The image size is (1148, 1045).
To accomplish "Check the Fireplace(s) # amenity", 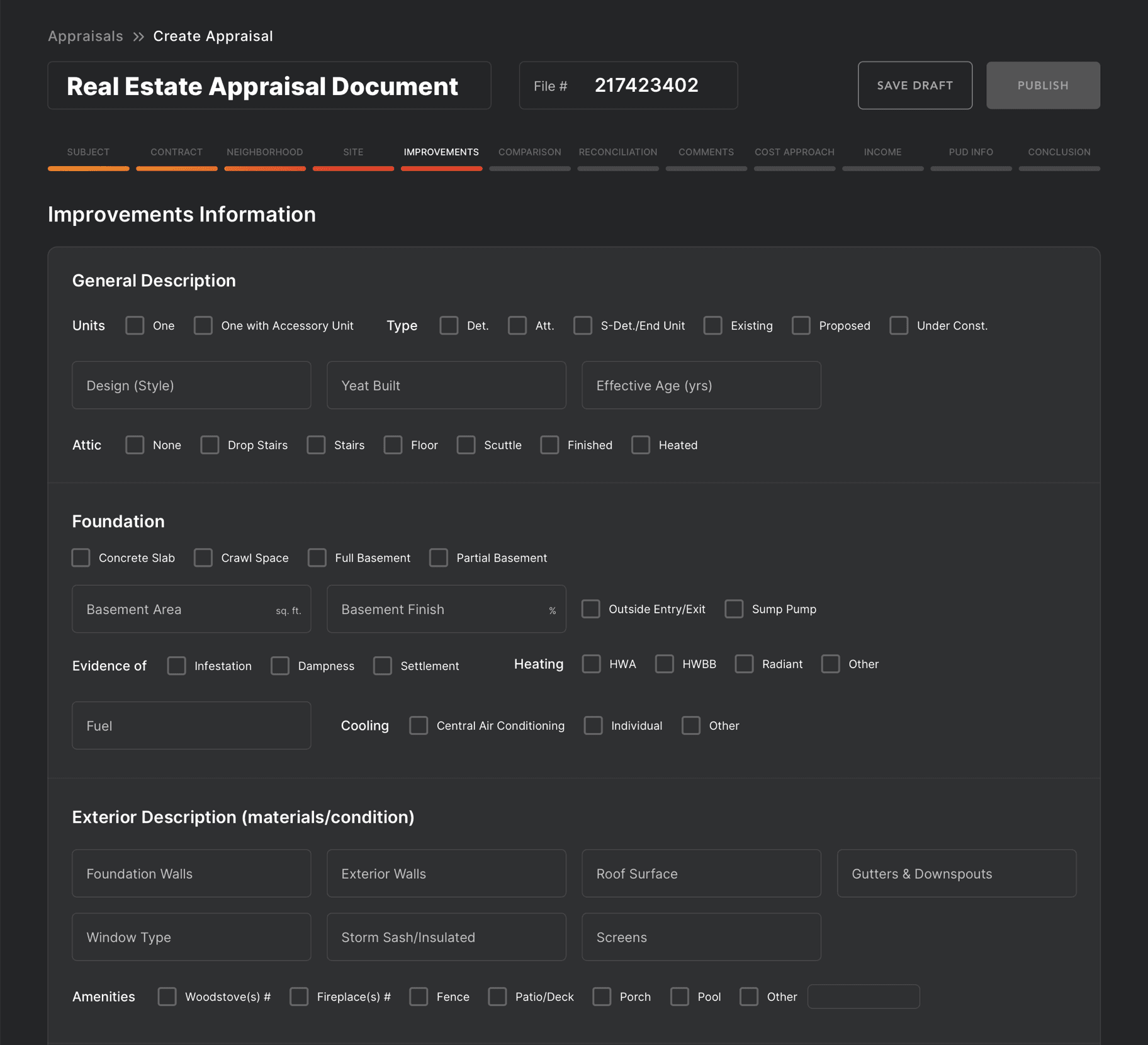I will [x=298, y=997].
